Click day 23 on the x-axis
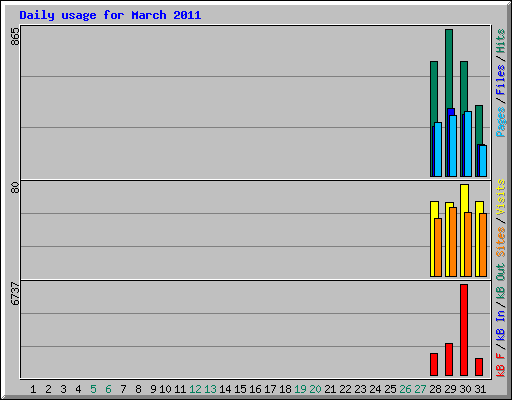 [360, 389]
